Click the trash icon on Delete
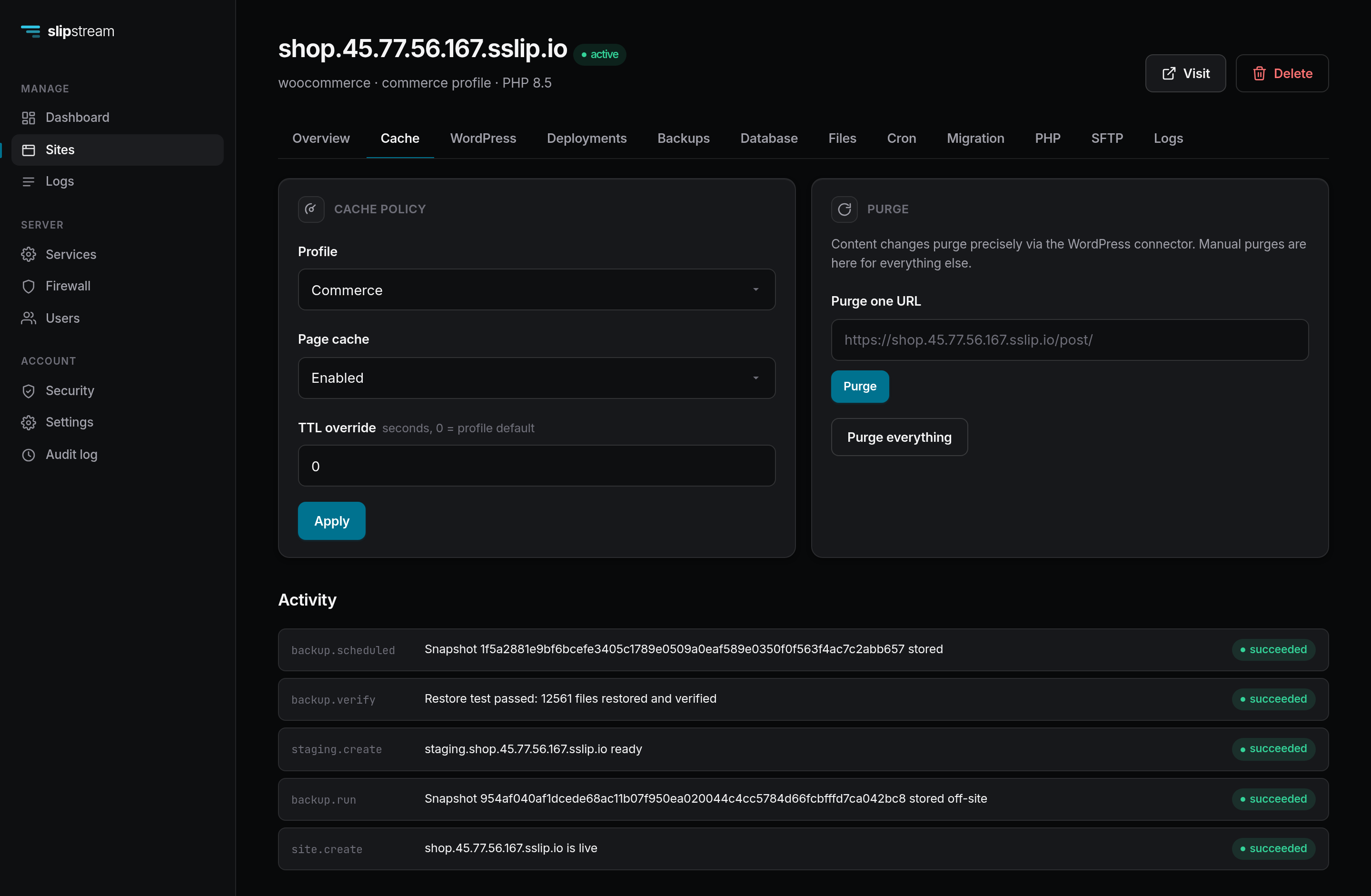This screenshot has height=896, width=1371. click(x=1259, y=74)
